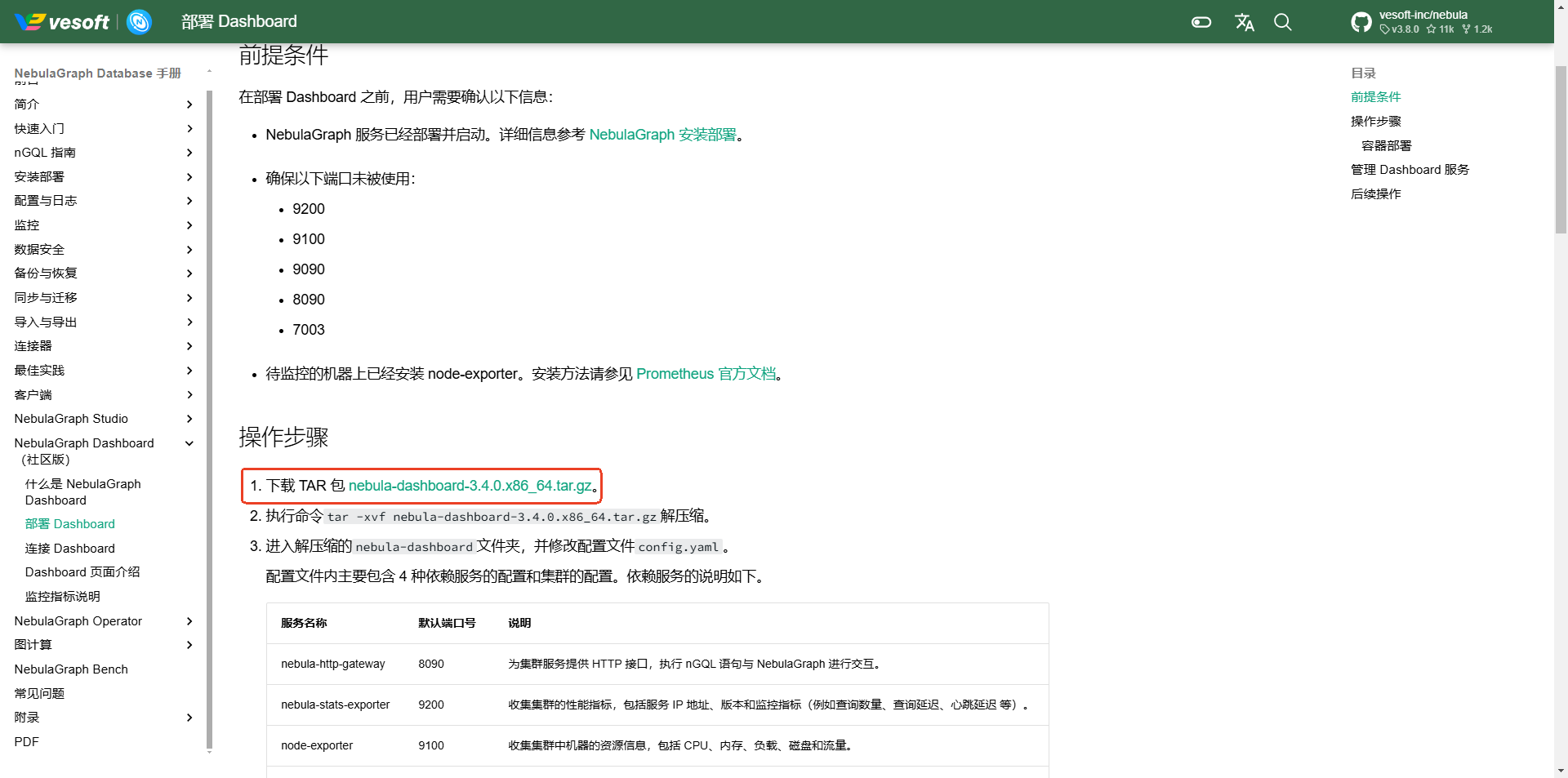Download nebula-dashboard-3.4.0.x86_64.tar.gz
The width and height of the screenshot is (1568, 778).
(x=470, y=486)
